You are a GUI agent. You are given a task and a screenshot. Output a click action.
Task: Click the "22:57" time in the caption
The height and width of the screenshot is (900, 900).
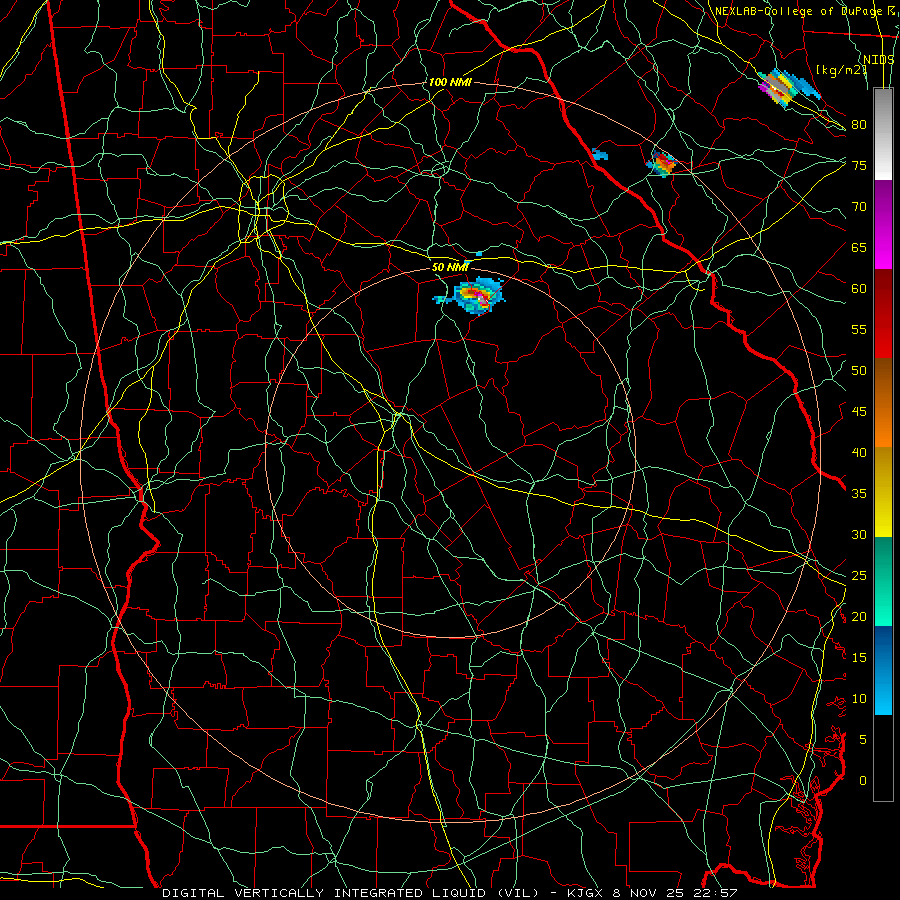717,893
